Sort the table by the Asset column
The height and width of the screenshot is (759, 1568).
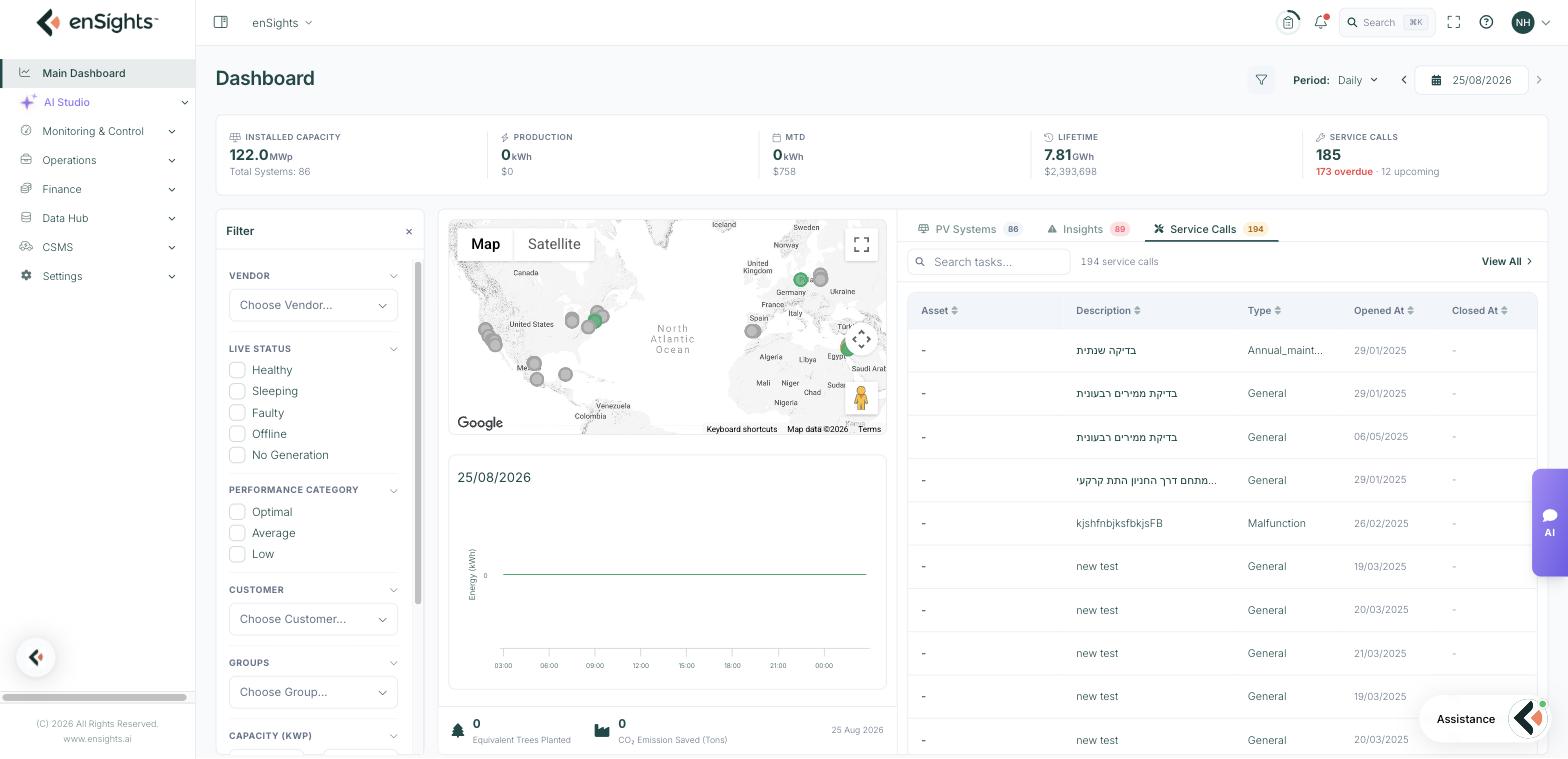tap(939, 311)
